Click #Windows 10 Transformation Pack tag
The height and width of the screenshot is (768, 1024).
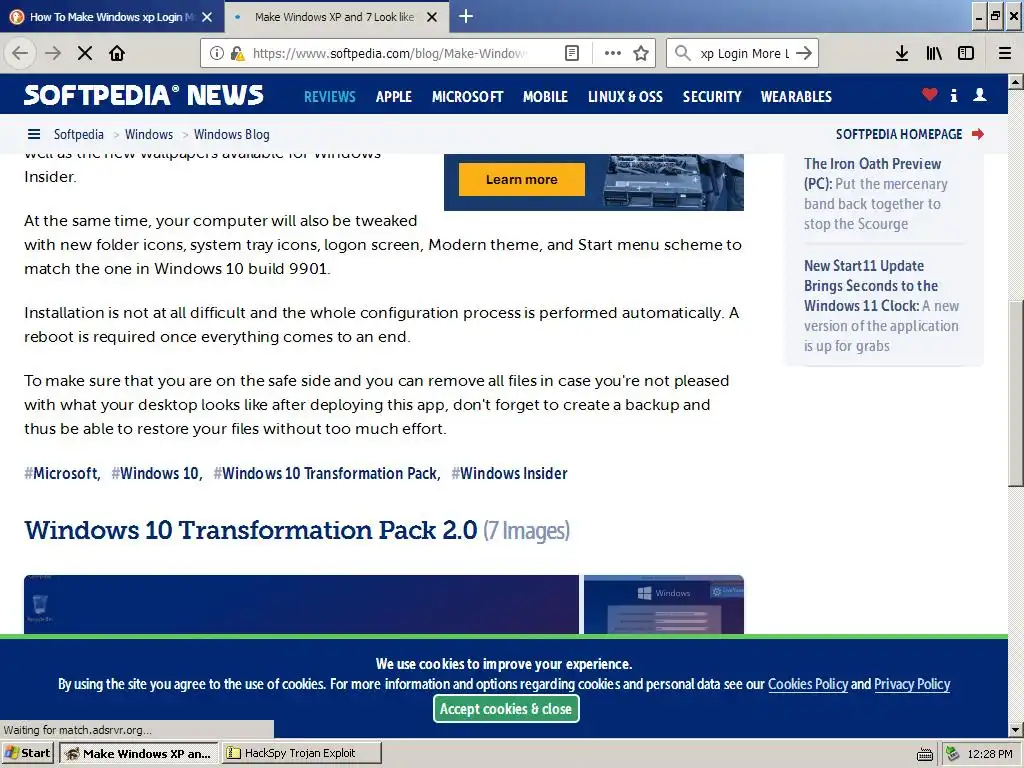tap(327, 473)
